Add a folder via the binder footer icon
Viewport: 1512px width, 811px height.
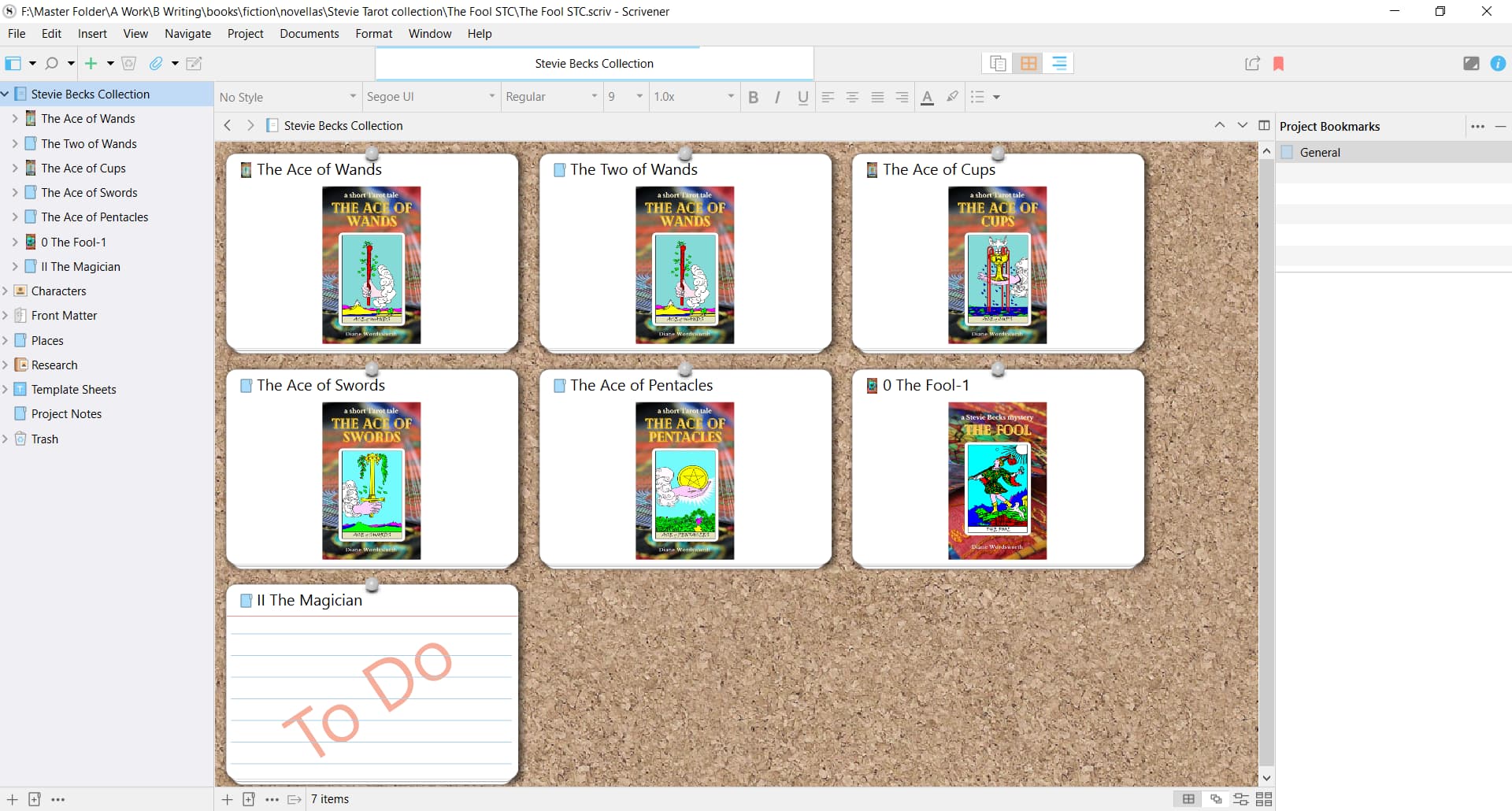pyautogui.click(x=35, y=799)
